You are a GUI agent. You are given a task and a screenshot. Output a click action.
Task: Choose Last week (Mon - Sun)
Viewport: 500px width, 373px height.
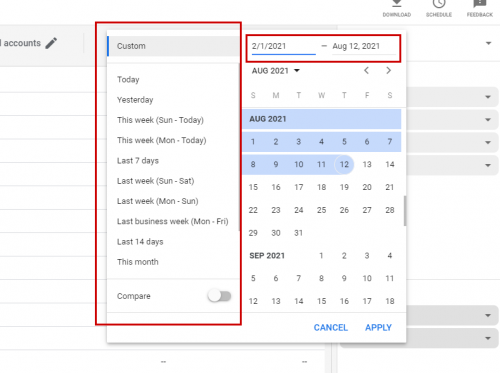pyautogui.click(x=158, y=201)
